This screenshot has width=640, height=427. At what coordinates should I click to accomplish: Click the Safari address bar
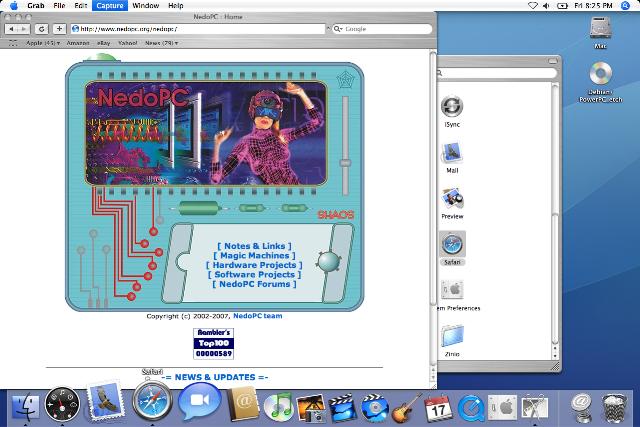(x=198, y=29)
